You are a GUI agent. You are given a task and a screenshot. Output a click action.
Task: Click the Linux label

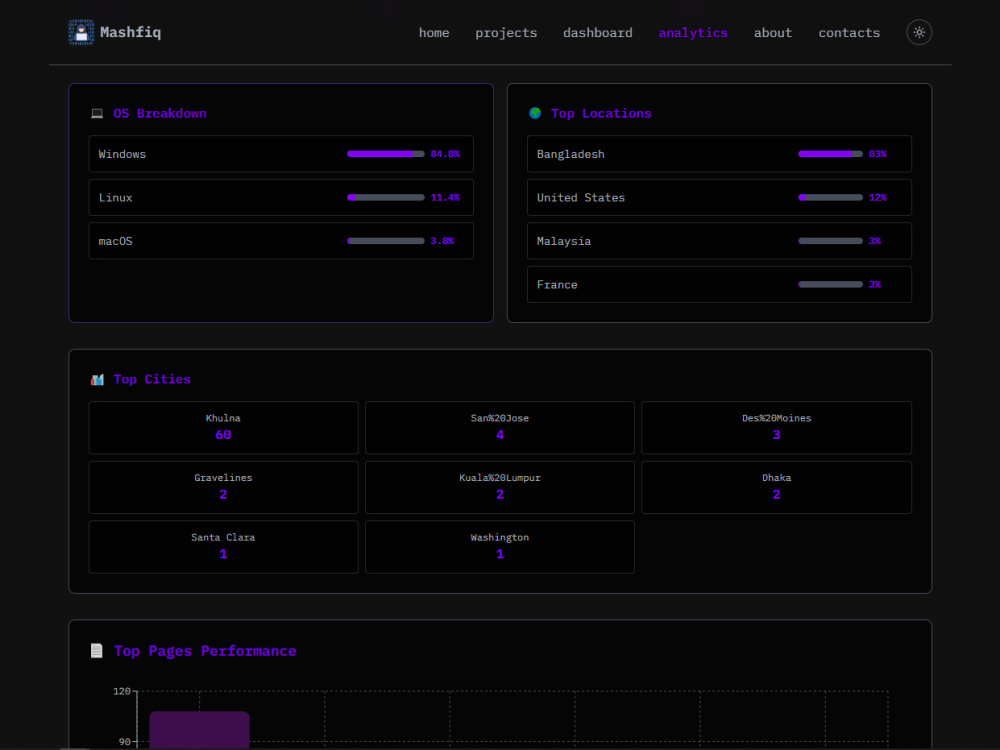click(115, 198)
